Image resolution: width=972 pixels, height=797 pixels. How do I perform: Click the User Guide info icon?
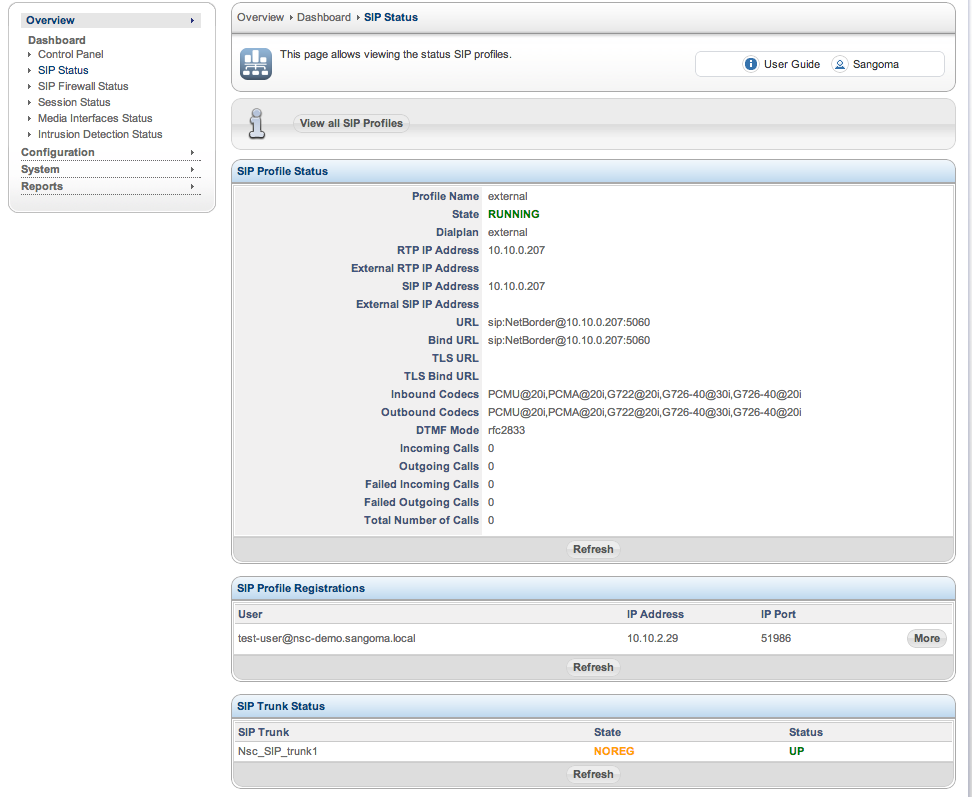point(750,64)
